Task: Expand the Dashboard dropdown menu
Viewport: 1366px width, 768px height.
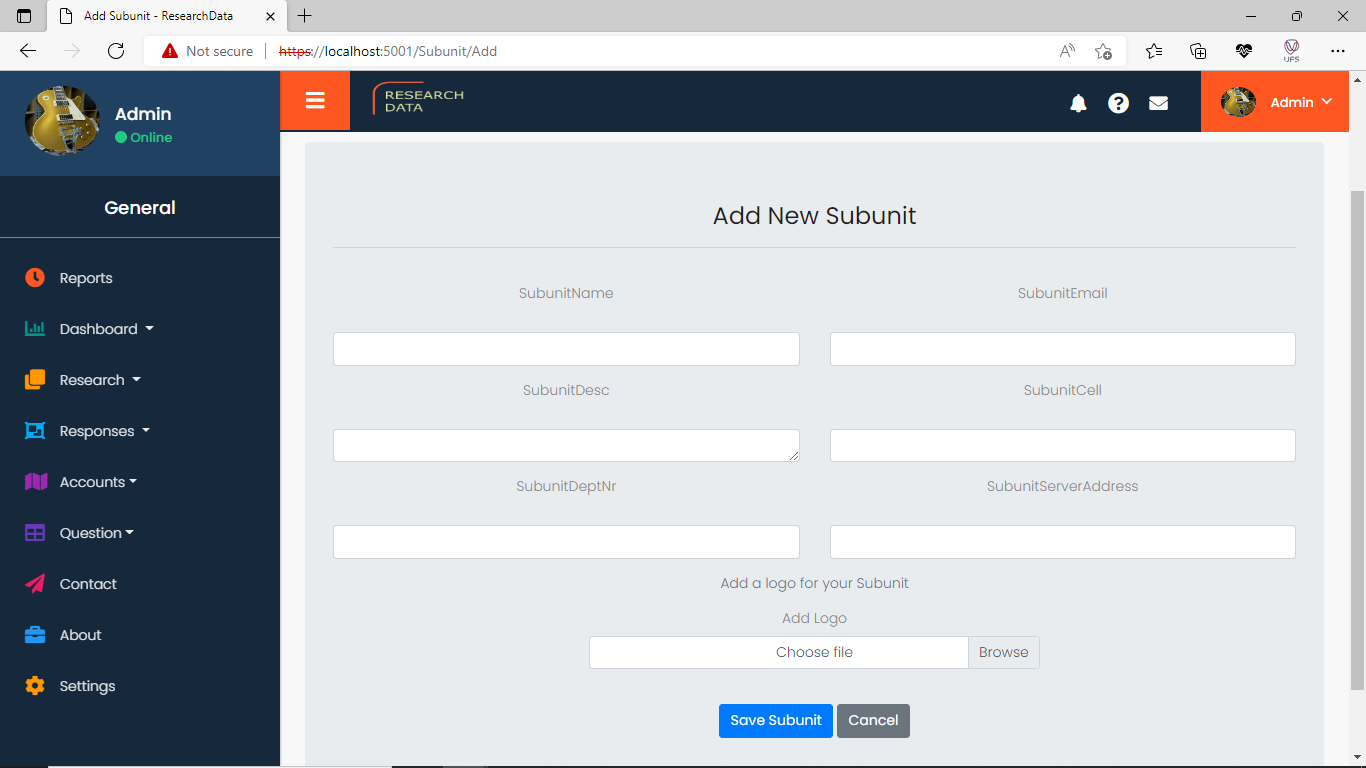Action: click(106, 329)
